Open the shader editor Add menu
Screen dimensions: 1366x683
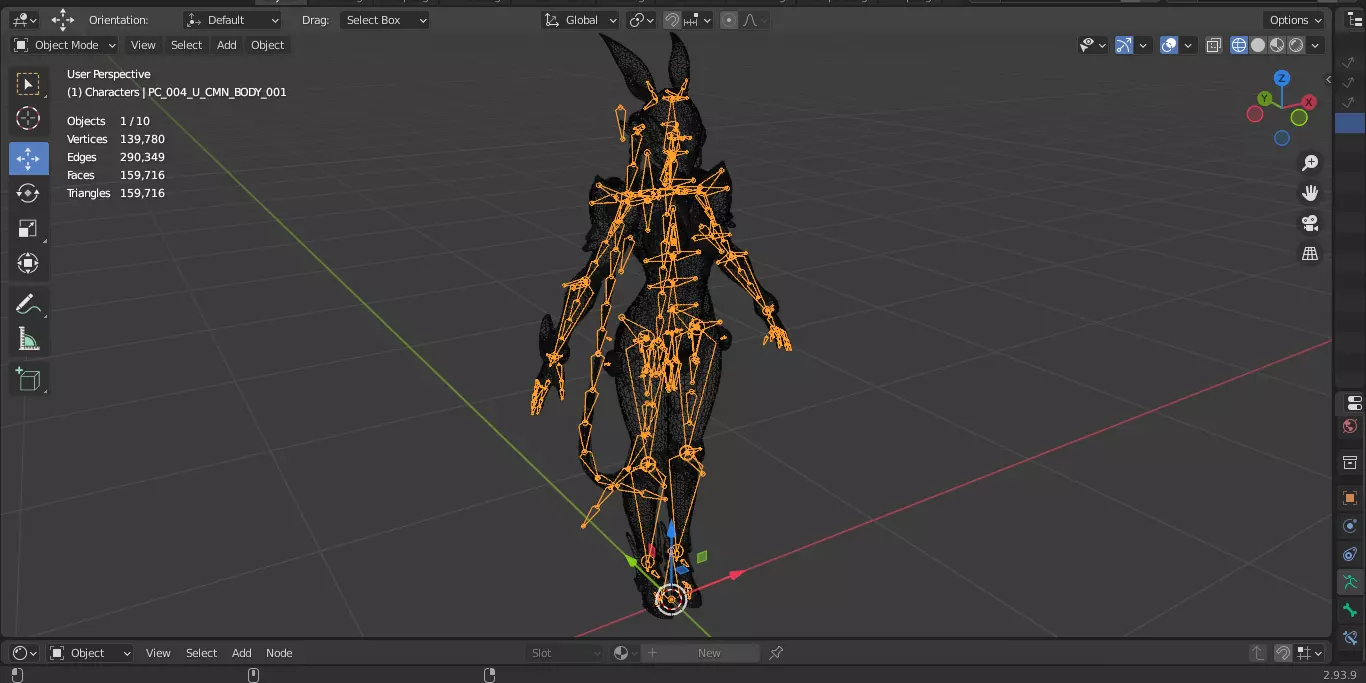pyautogui.click(x=242, y=653)
